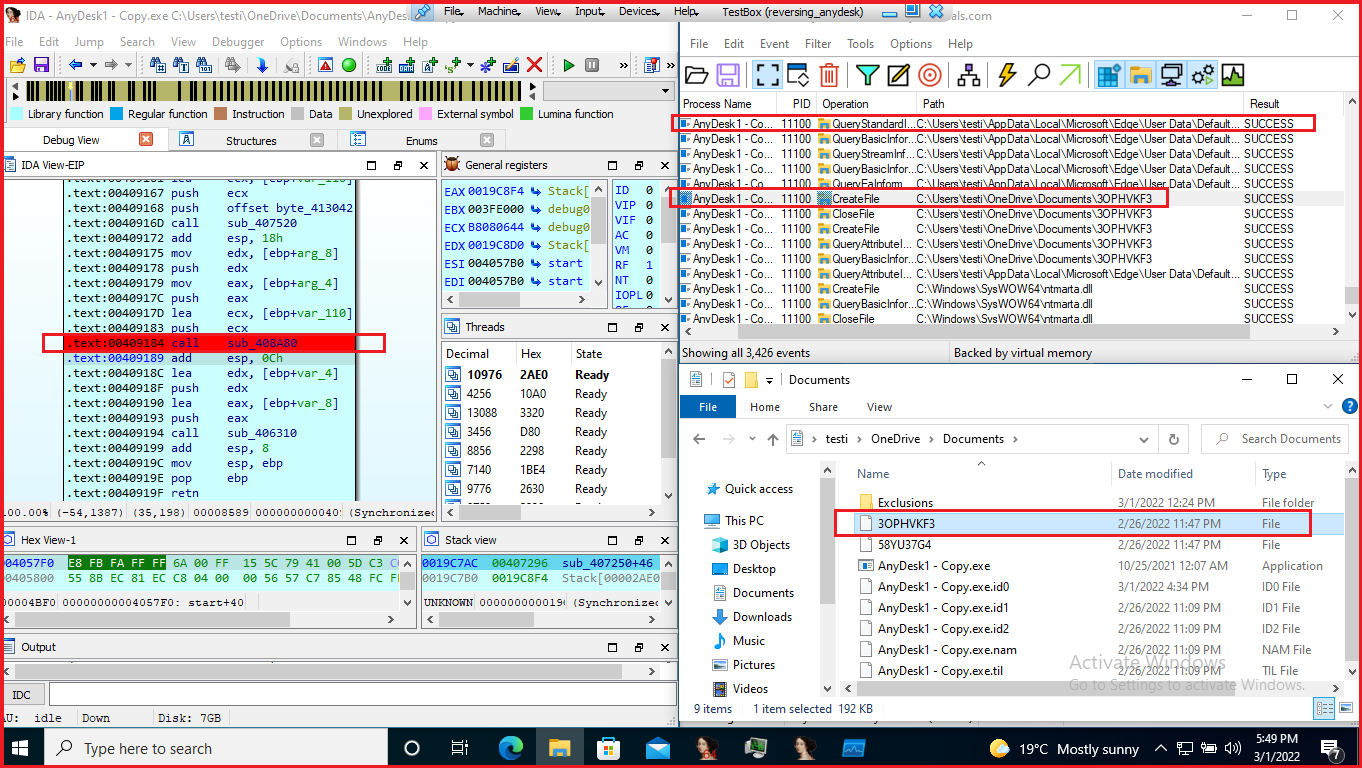Open Explorer quick access toolbar dropdown
The image size is (1362, 768).
[x=769, y=380]
